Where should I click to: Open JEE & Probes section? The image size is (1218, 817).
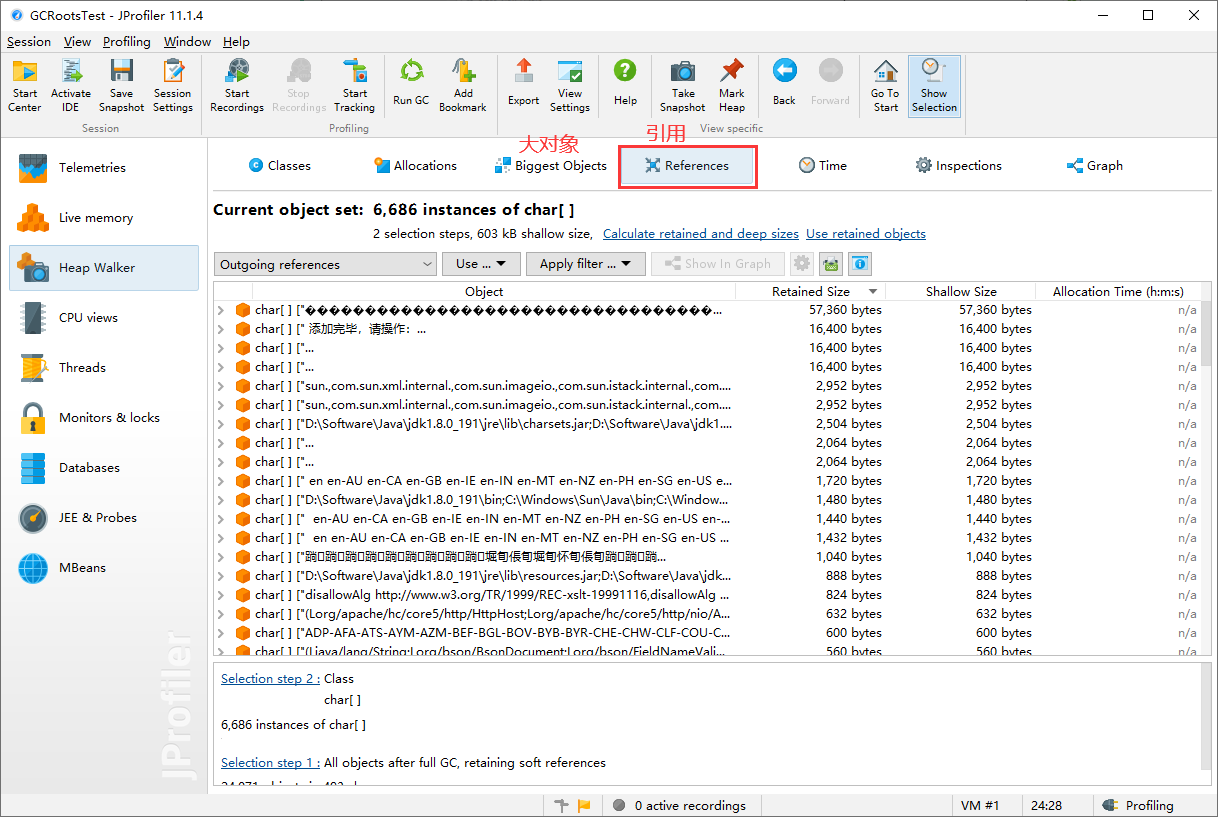point(104,518)
